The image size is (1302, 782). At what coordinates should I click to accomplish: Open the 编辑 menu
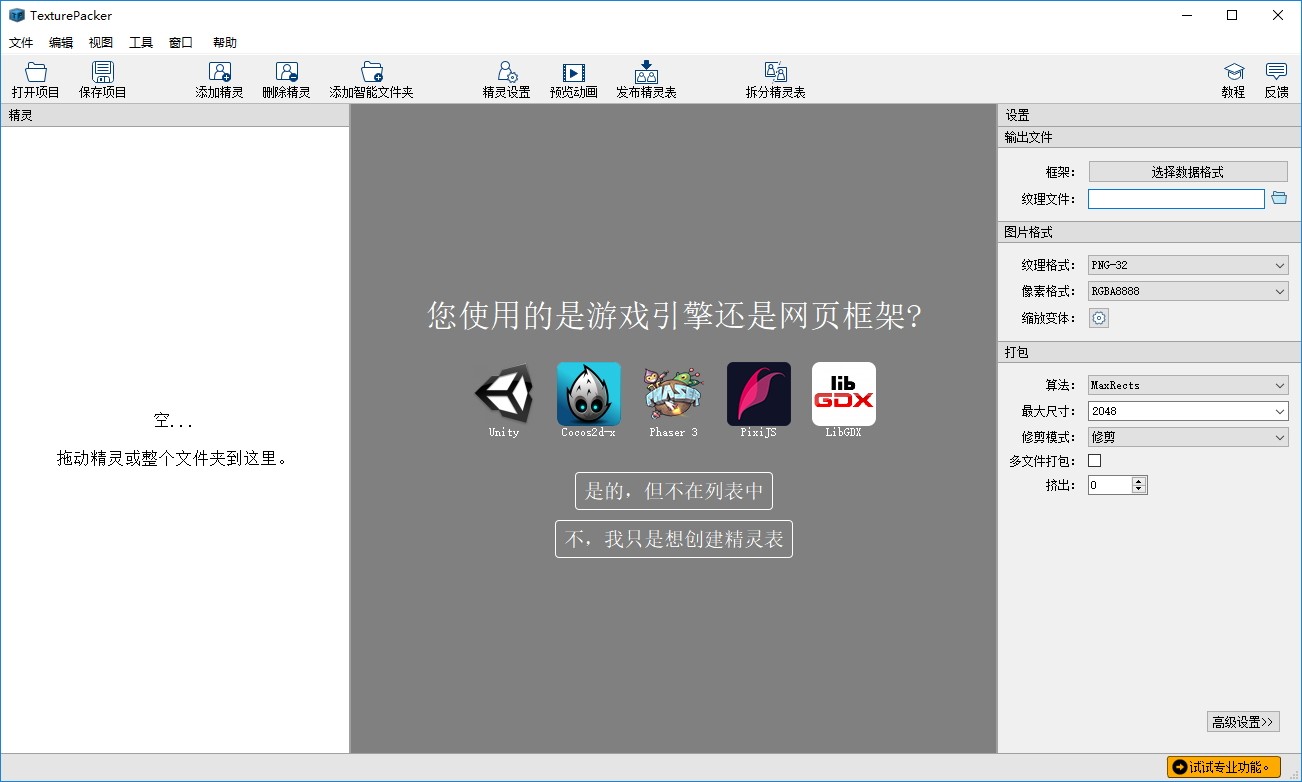tap(61, 43)
